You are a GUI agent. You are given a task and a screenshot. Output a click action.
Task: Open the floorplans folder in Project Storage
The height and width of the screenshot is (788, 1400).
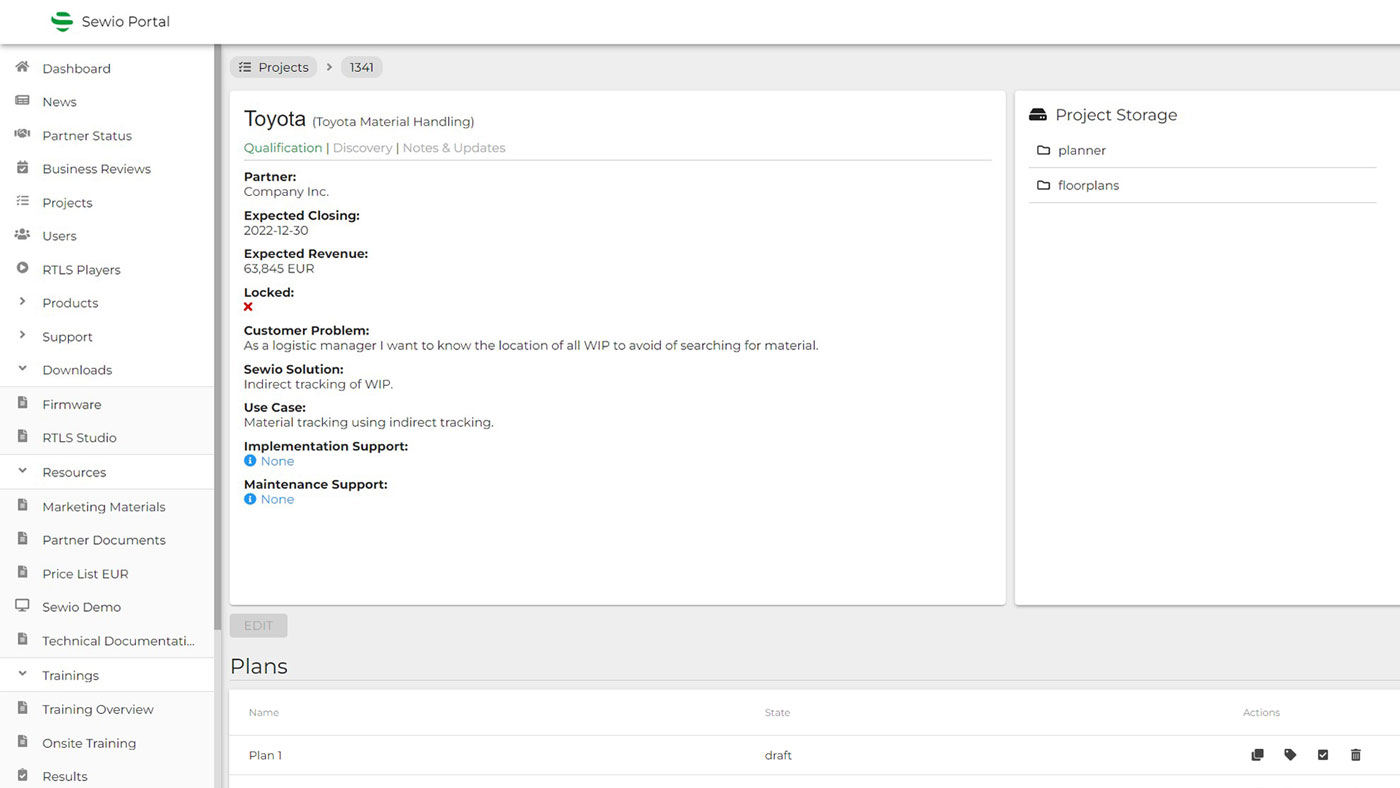click(x=1088, y=185)
